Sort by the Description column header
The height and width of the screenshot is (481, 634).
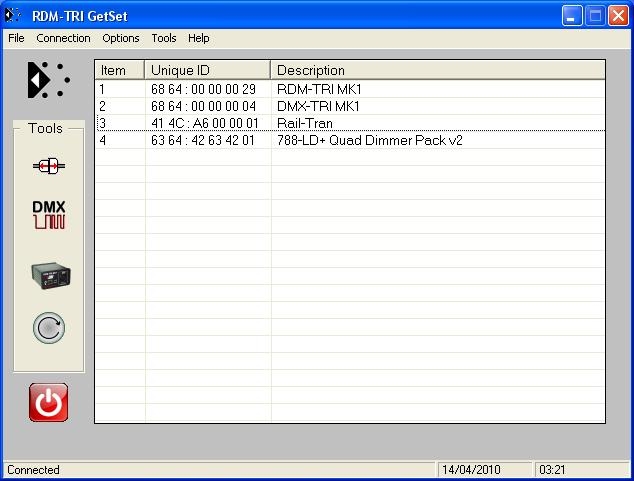pos(438,70)
